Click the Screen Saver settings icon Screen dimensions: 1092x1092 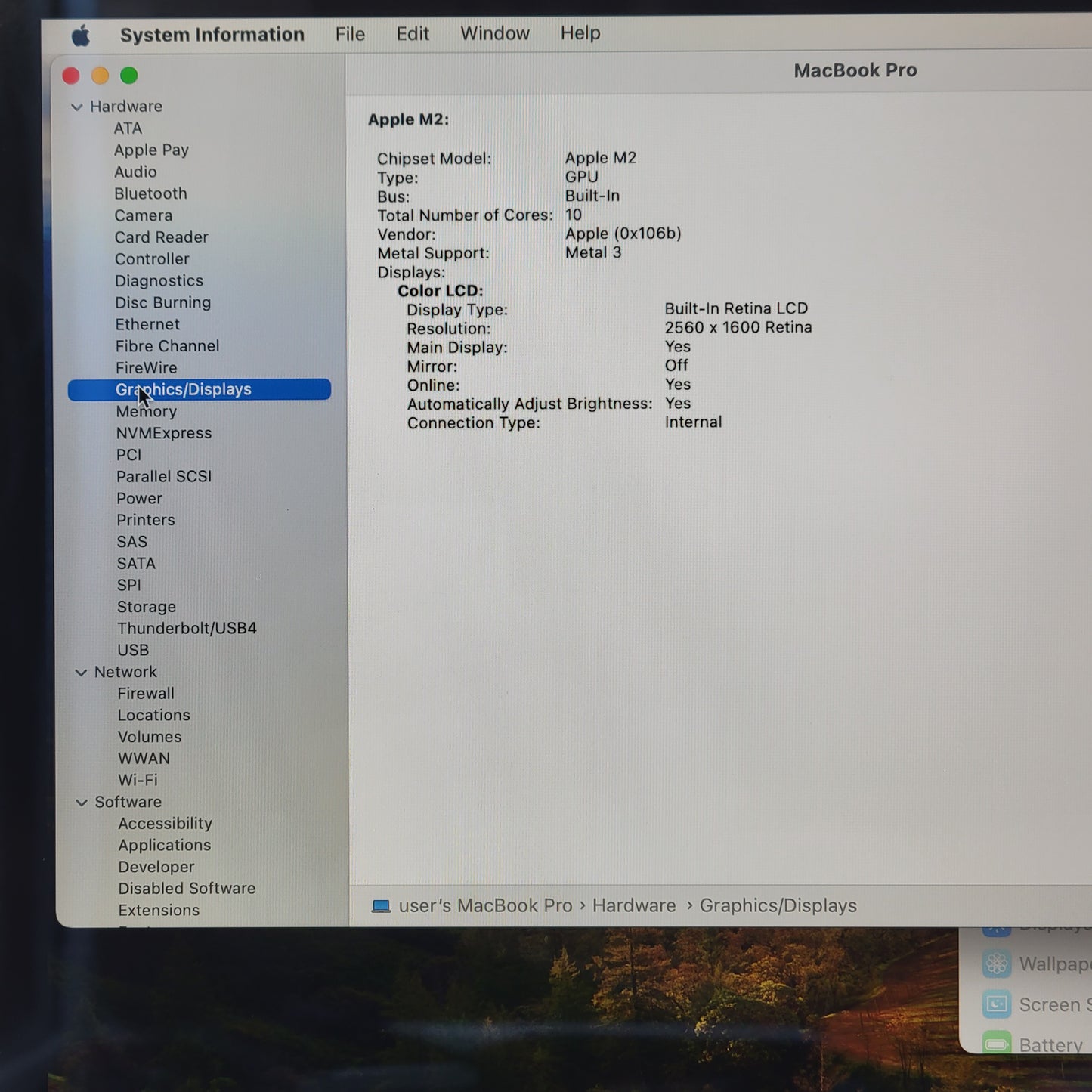point(997,1004)
